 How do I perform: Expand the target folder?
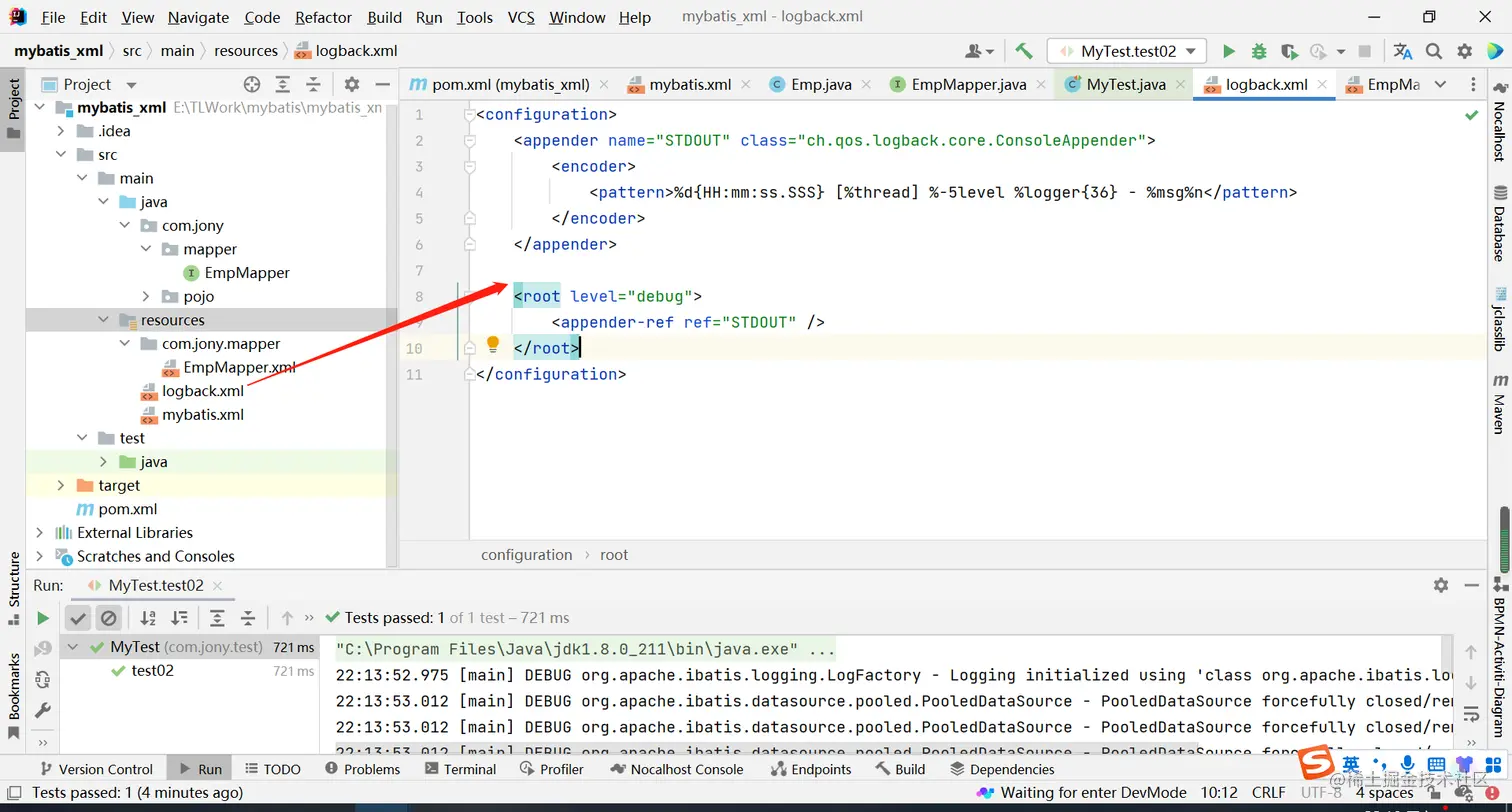[x=61, y=486]
